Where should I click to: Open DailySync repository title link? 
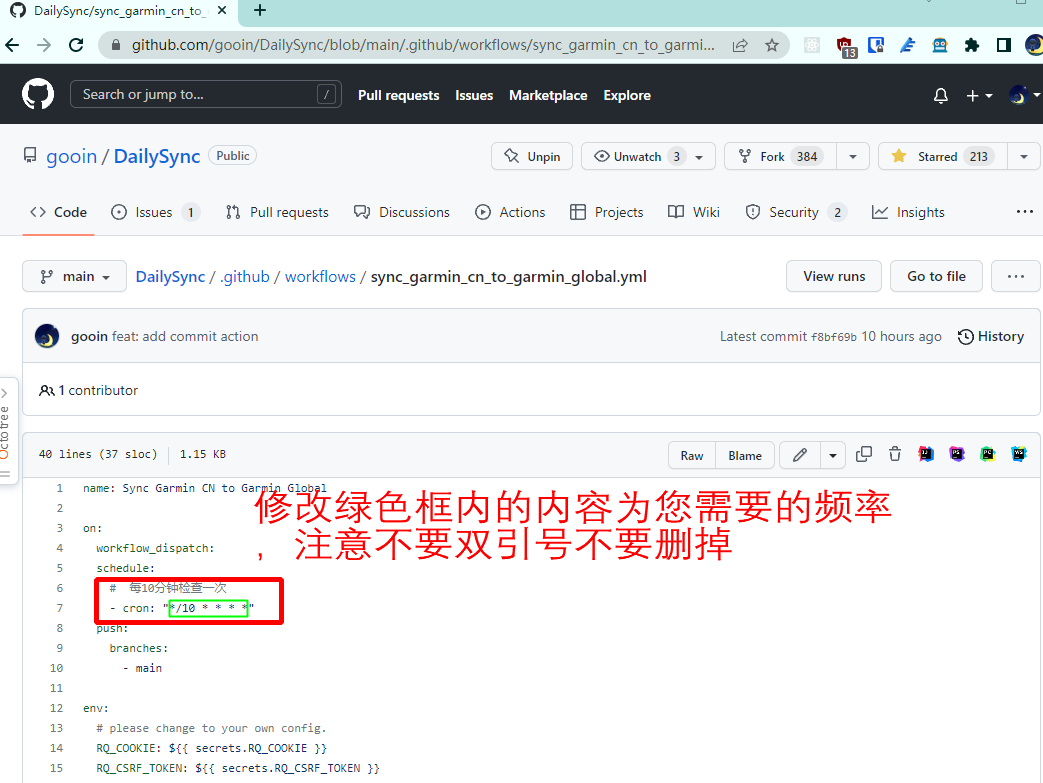click(157, 156)
